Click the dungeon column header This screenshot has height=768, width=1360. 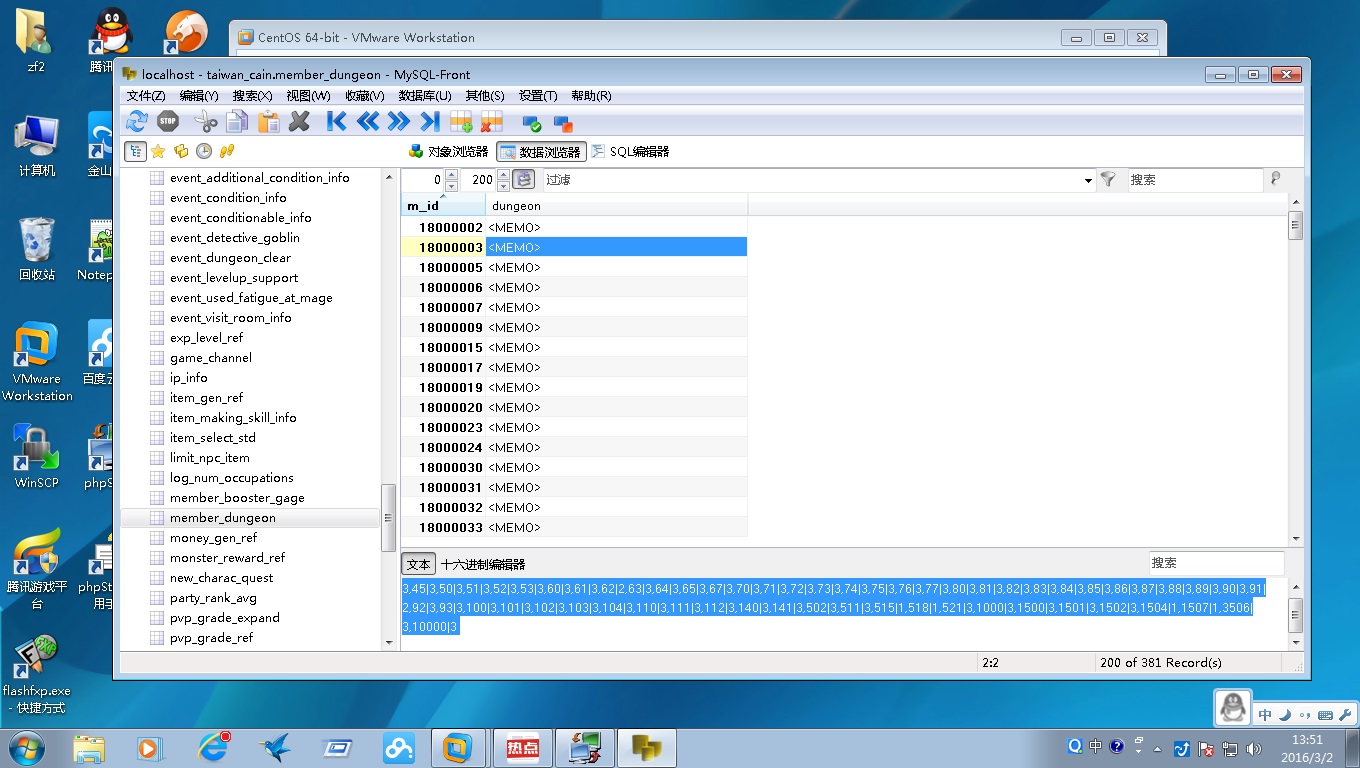point(616,205)
